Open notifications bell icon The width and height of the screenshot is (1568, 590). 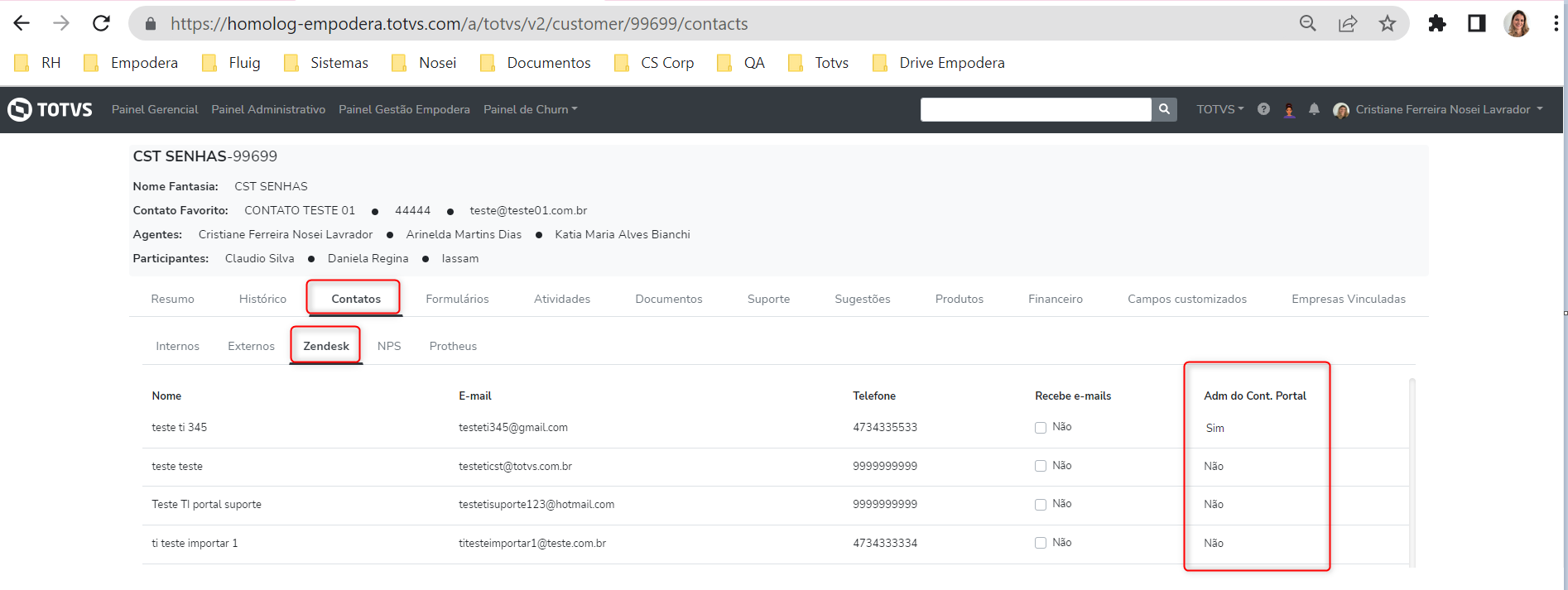click(1314, 109)
